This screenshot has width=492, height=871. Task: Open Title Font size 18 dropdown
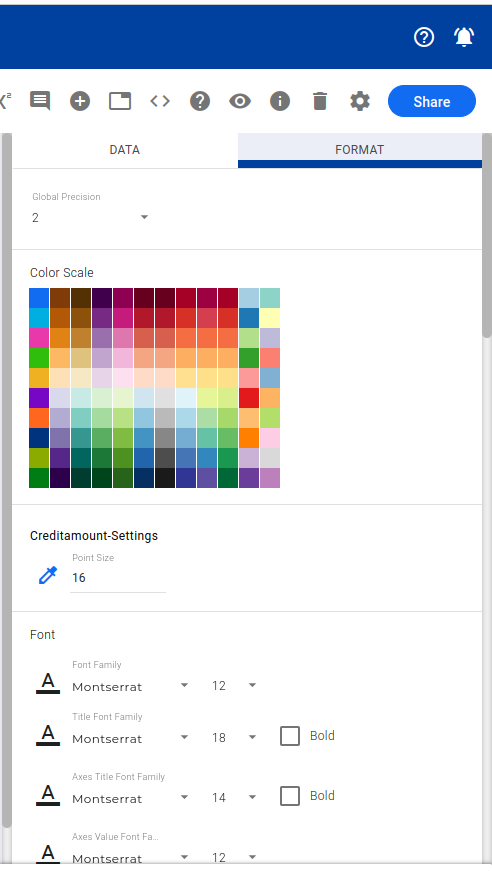point(234,738)
